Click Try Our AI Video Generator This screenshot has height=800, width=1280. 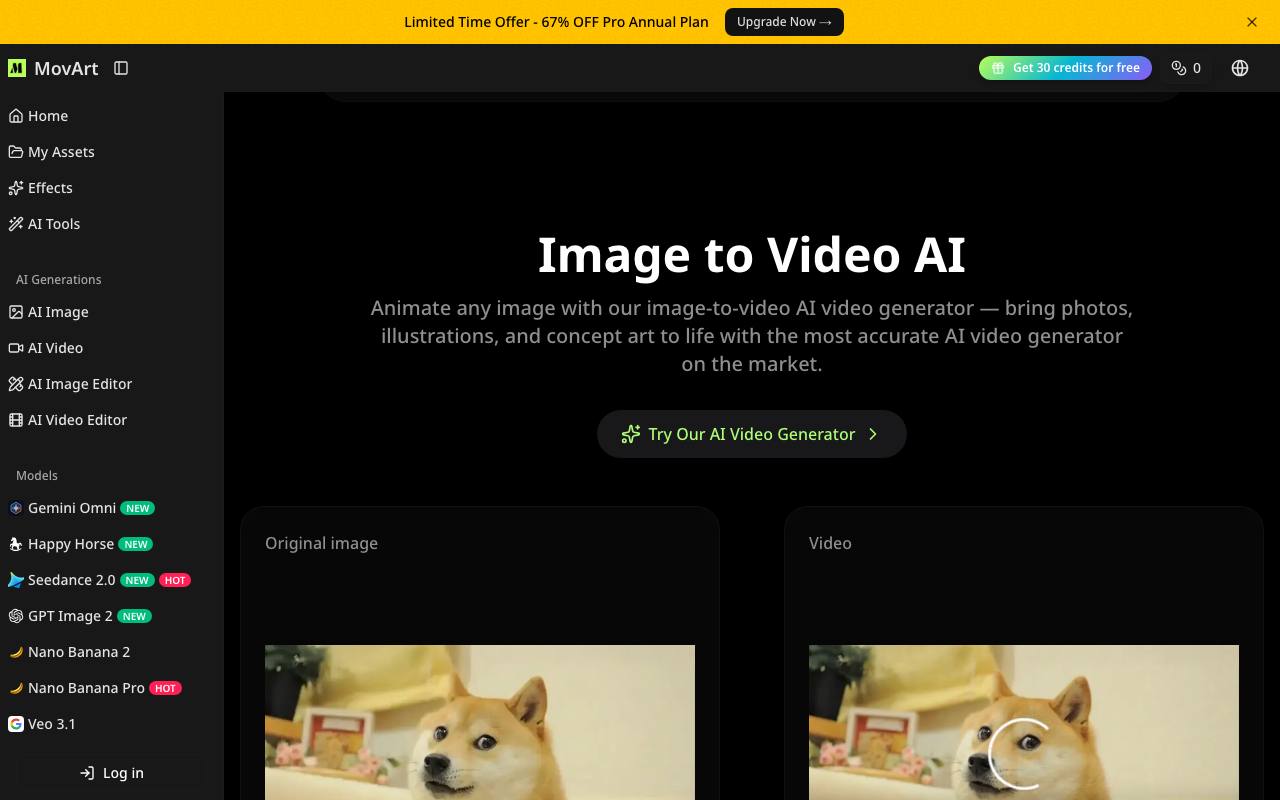coord(752,434)
